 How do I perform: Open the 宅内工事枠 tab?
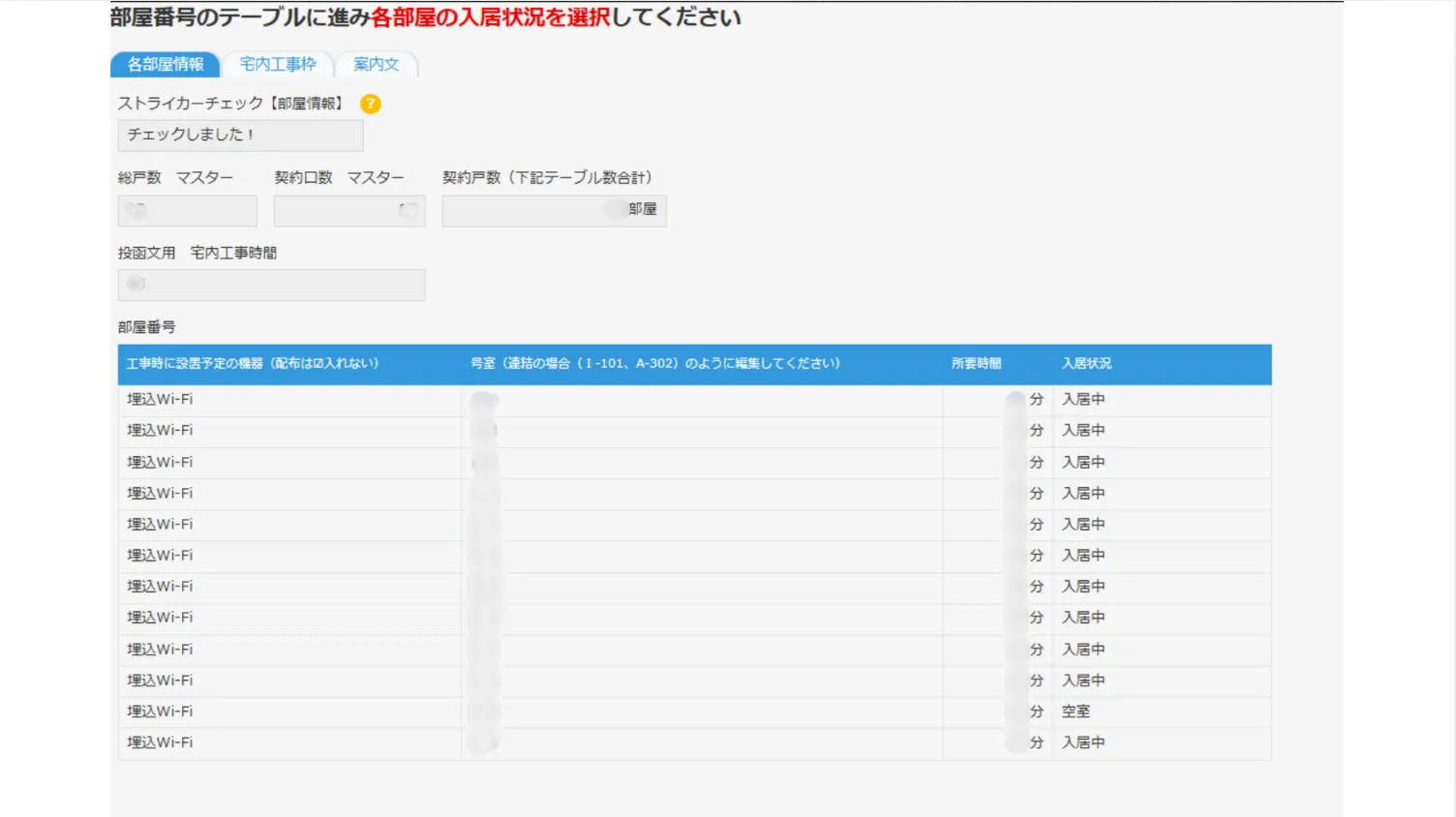(x=278, y=65)
